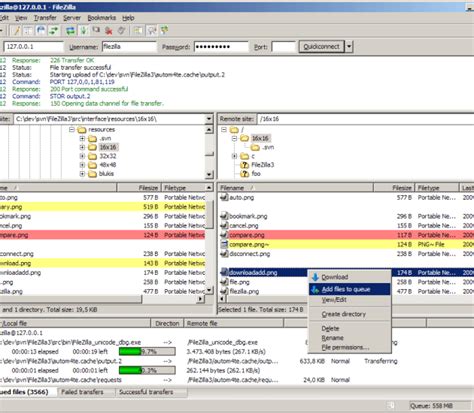Select the FileZilla3 unknown folder icon
Image resolution: width=474 pixels, height=413 pixels.
tap(245, 165)
